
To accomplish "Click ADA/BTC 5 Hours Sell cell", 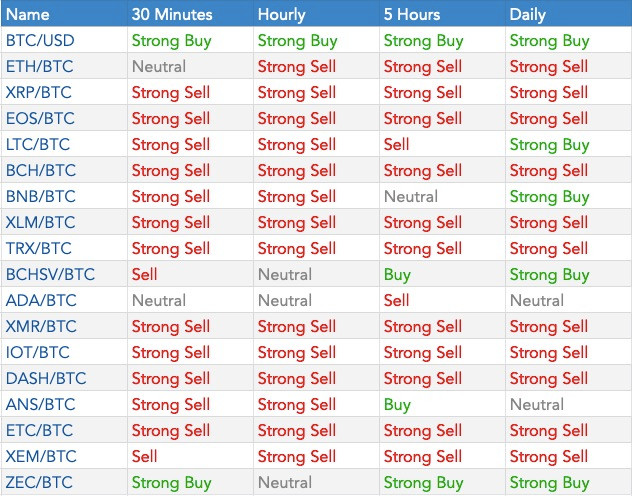I will point(397,301).
